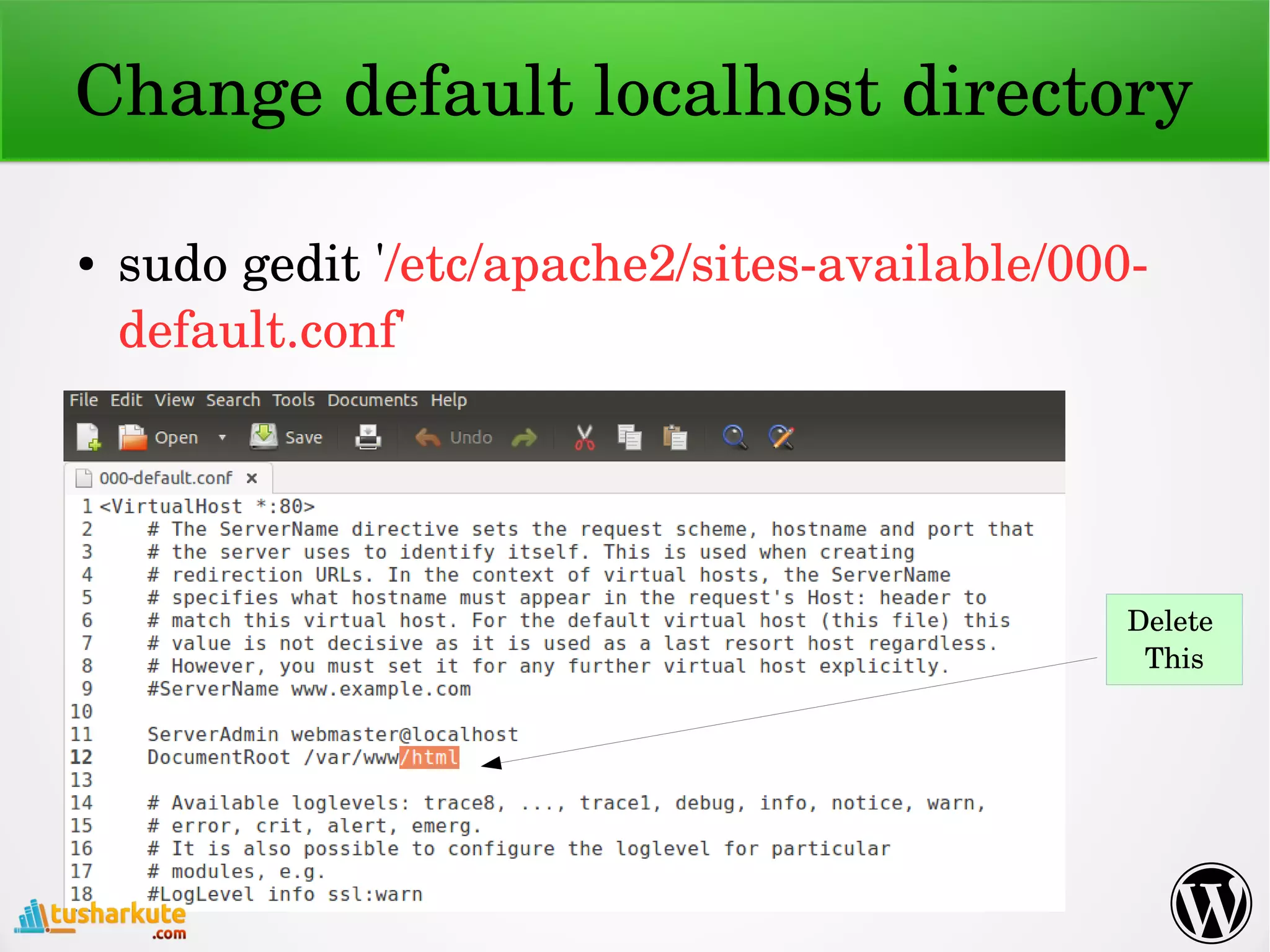Expand the Open recent files dropdown arrow
Image resolution: width=1270 pixels, height=952 pixels.
click(222, 437)
